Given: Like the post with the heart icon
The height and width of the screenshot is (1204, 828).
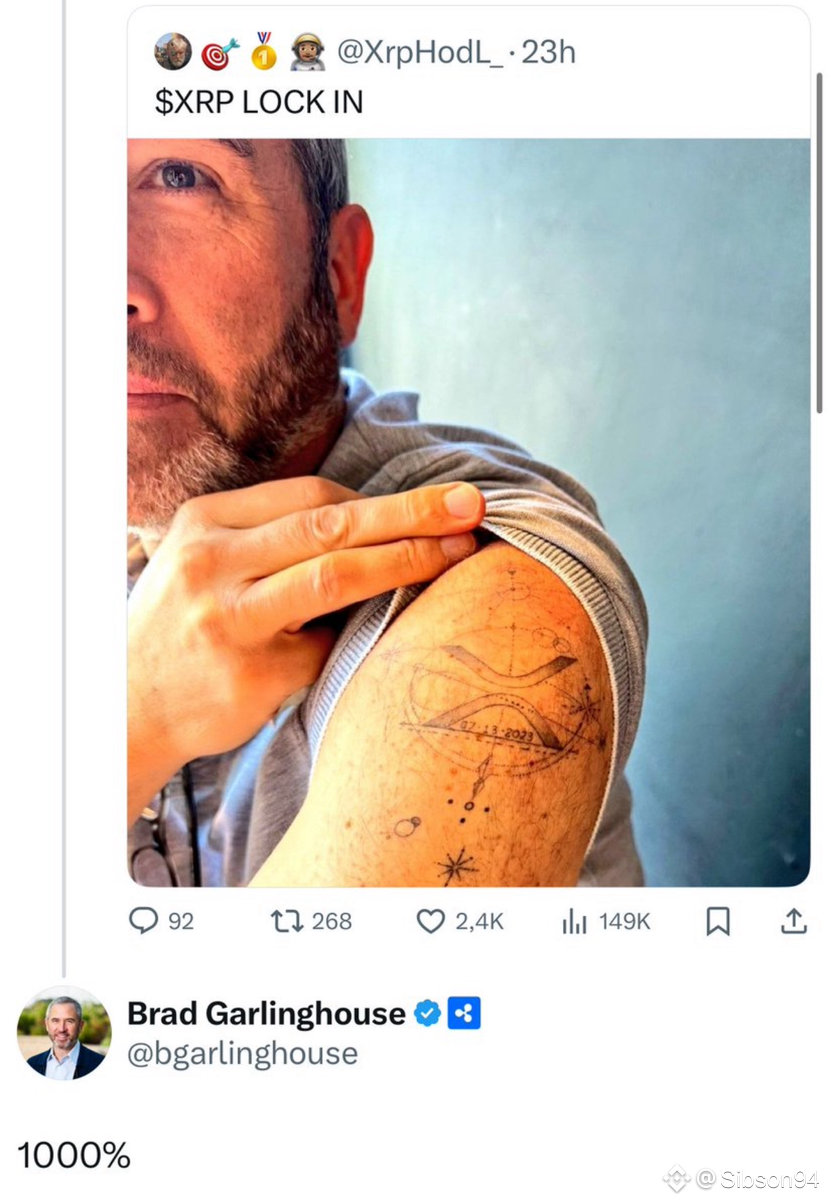Looking at the screenshot, I should pos(430,920).
